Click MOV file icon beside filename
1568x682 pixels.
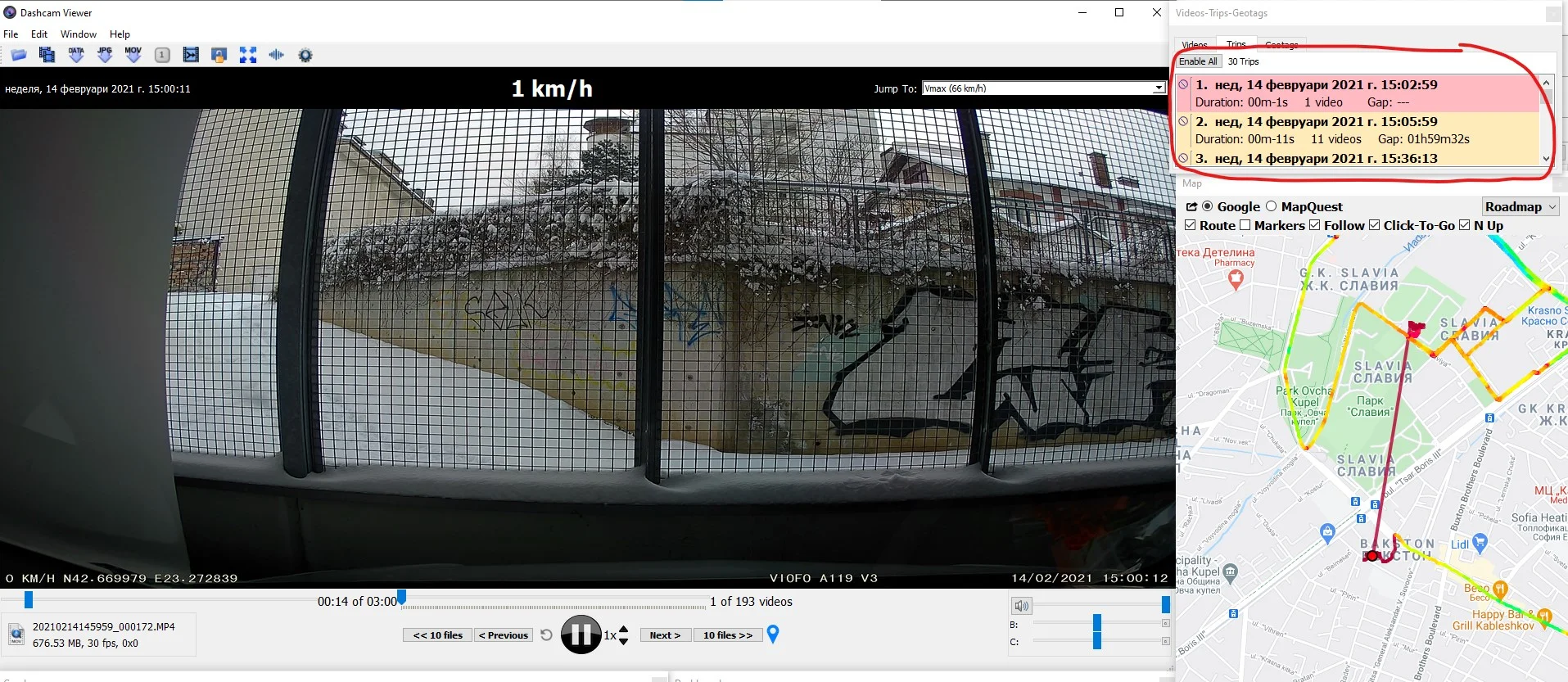16,635
